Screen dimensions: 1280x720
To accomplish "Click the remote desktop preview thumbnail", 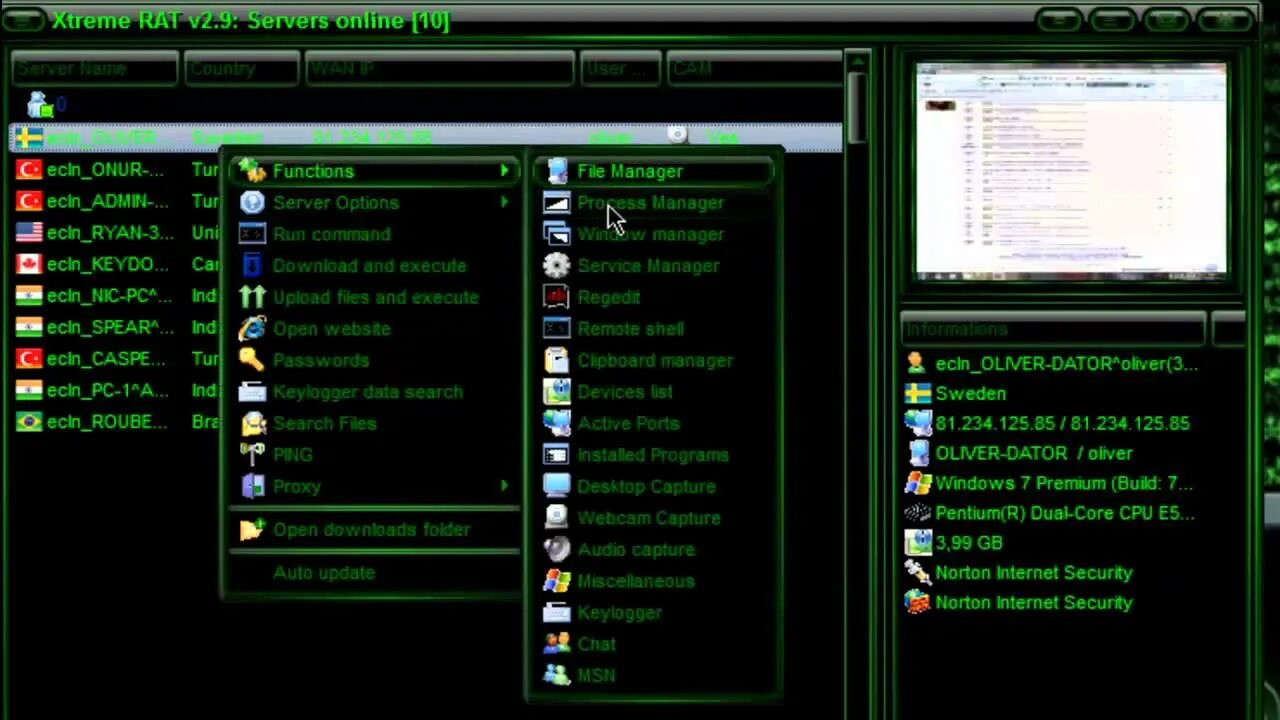I will click(x=1071, y=170).
